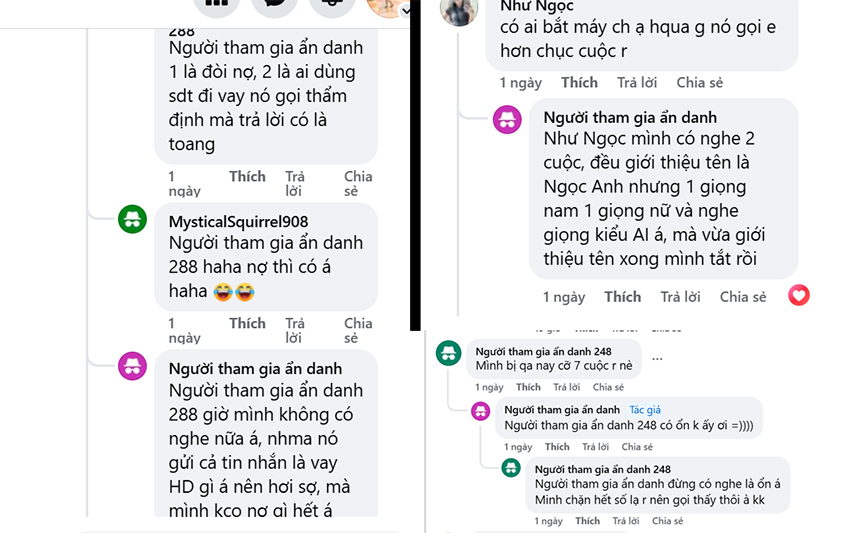Open the notifications bell icon
This screenshot has height=533, width=850.
pos(332,5)
